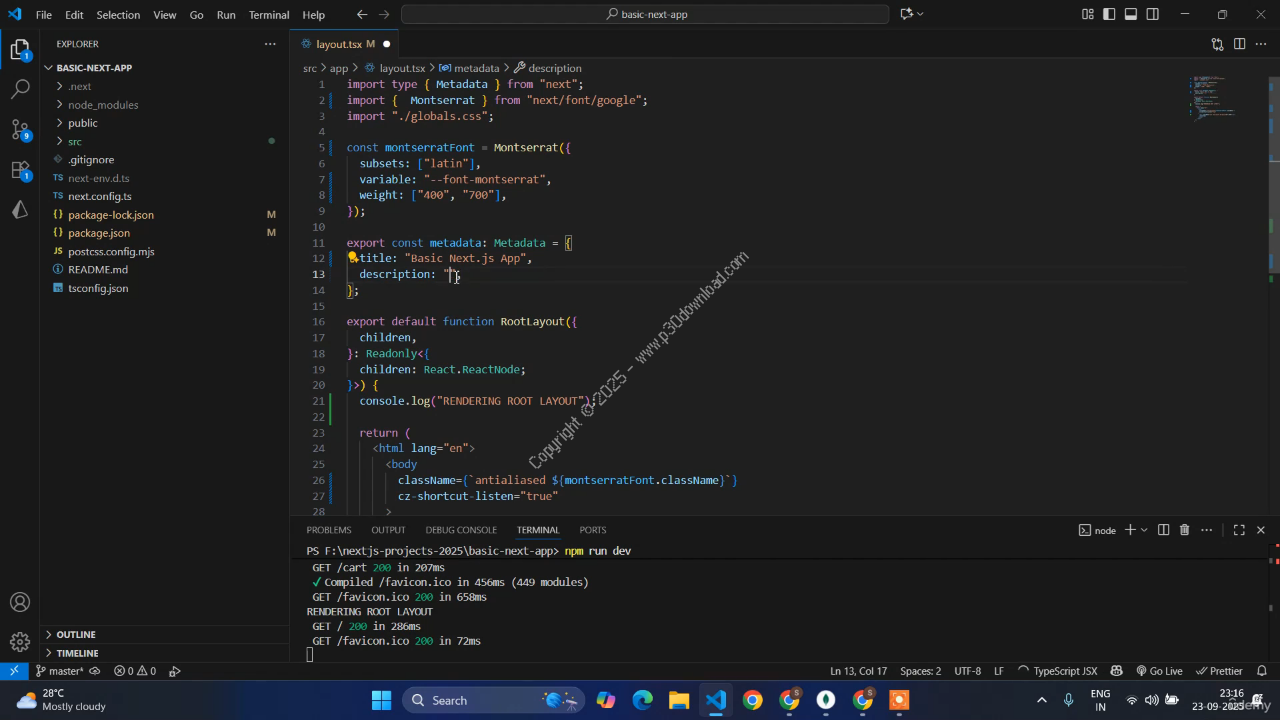Click the Manage gear icon
This screenshot has width=1280, height=720.
click(x=20, y=642)
